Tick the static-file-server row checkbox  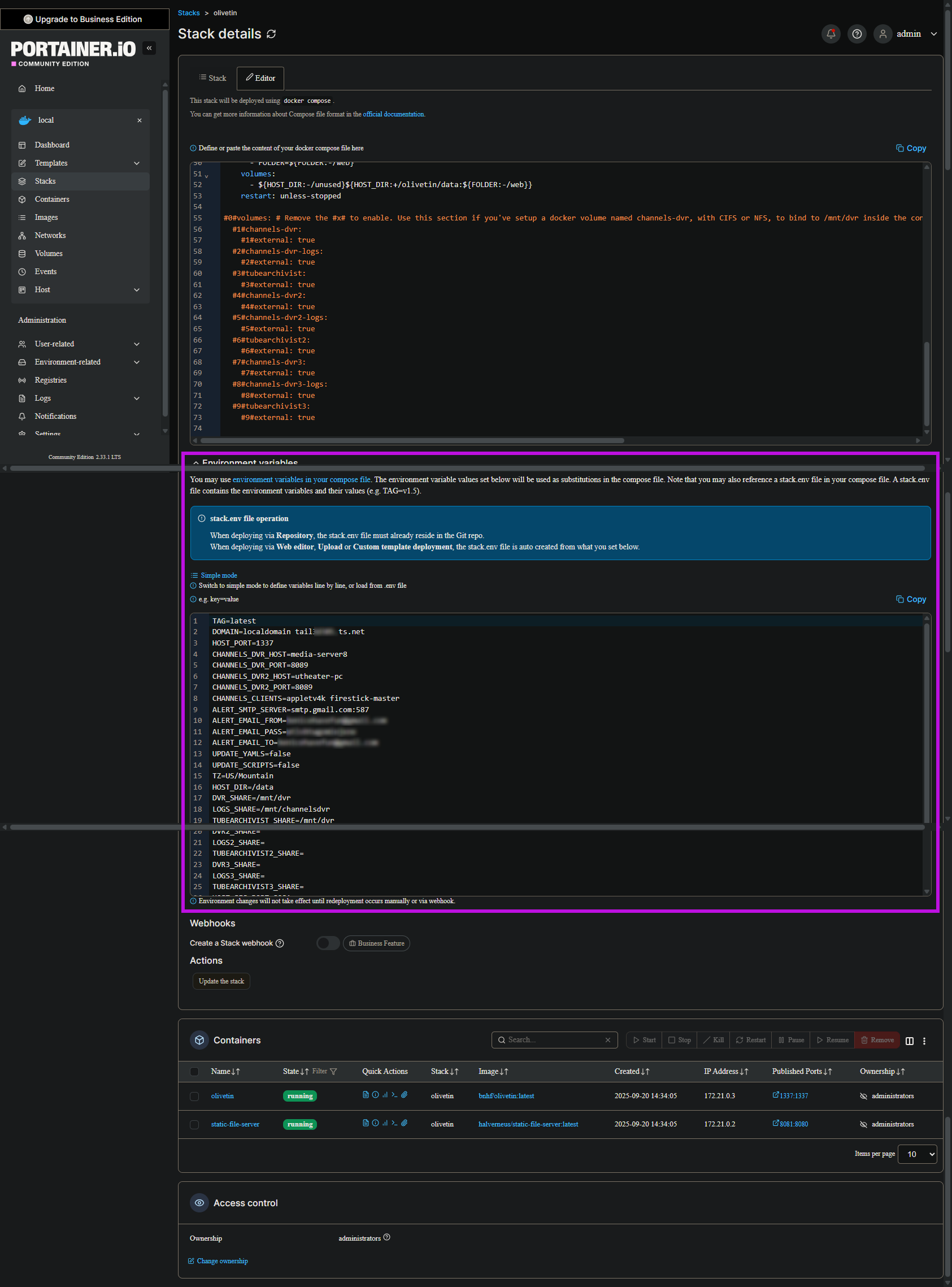(x=195, y=1124)
